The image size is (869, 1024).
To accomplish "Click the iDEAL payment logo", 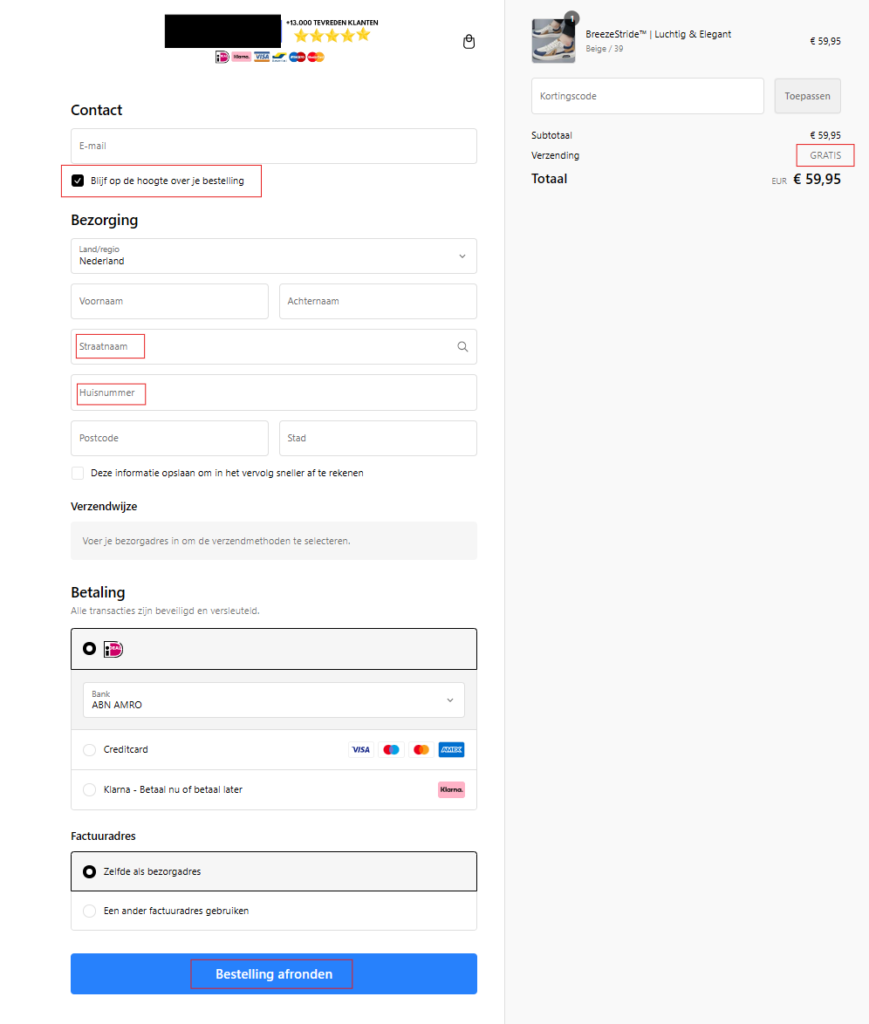I will point(114,649).
